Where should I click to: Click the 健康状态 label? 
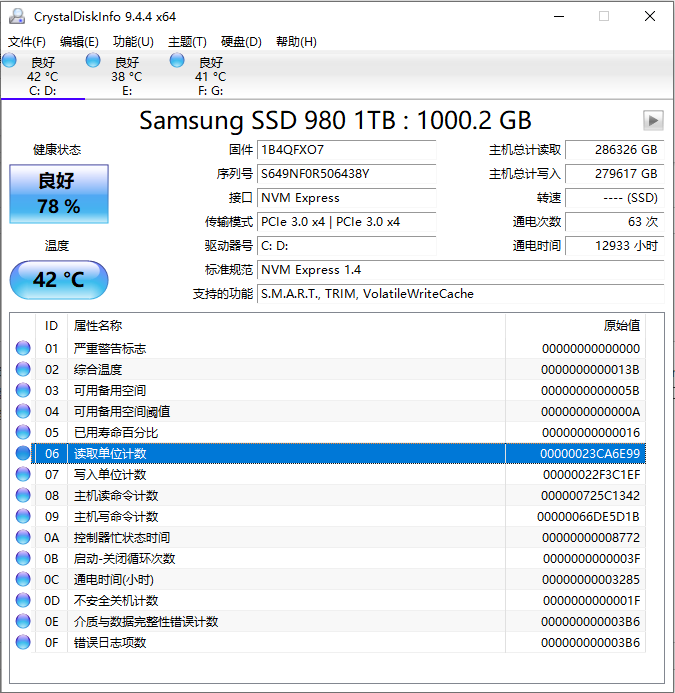[x=57, y=150]
